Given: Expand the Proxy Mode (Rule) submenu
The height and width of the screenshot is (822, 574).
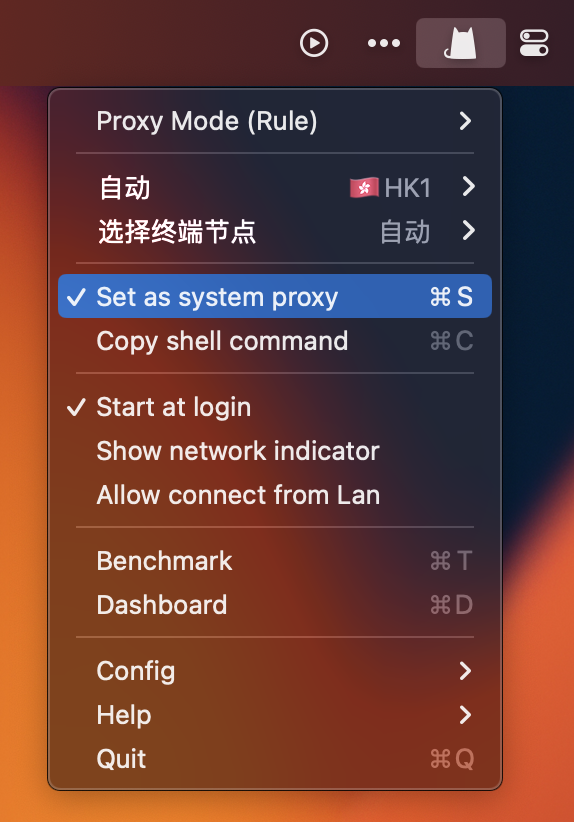Looking at the screenshot, I should tap(275, 121).
